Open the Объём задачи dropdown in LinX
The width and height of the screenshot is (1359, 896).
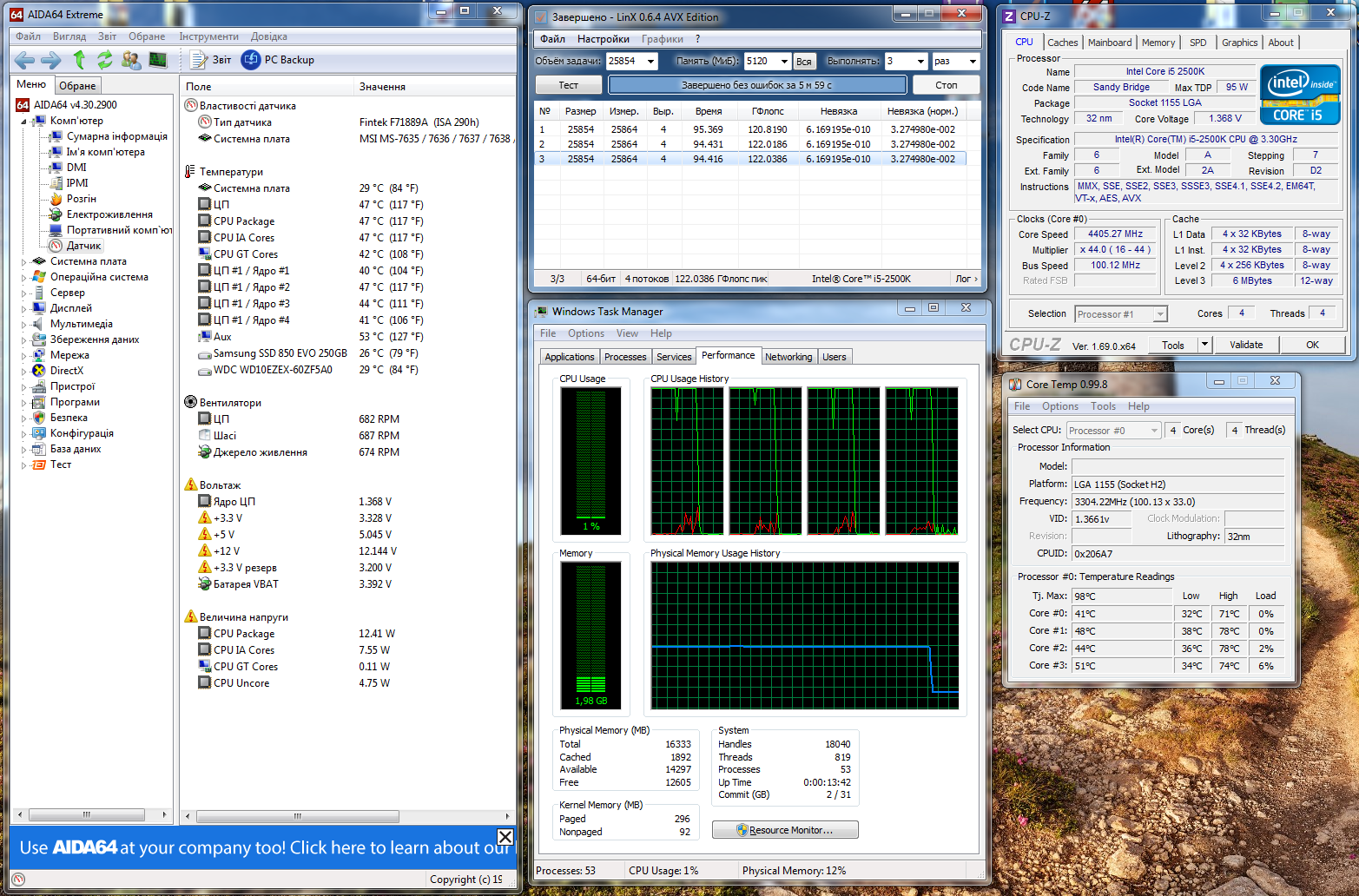point(650,62)
